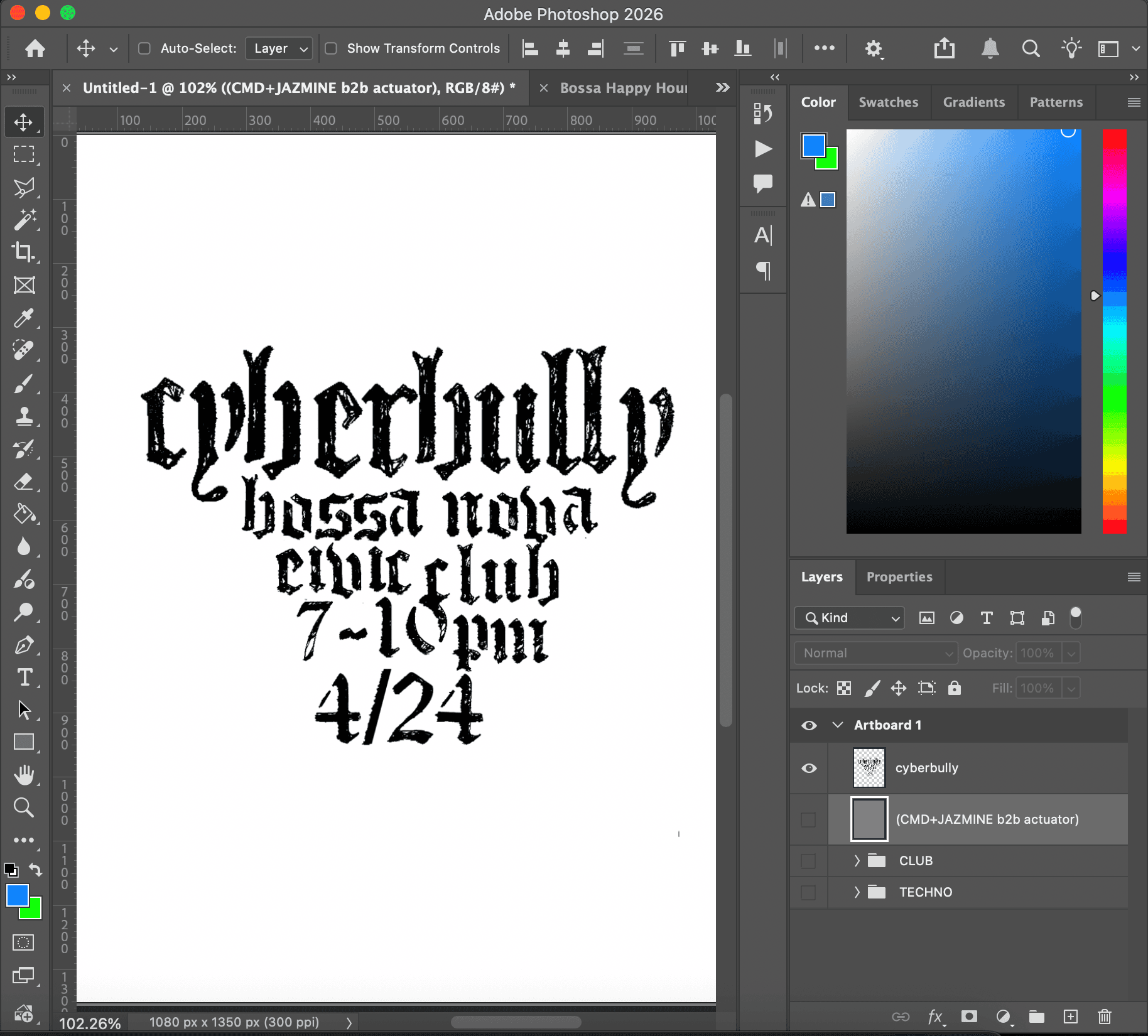Switch to the Properties tab
This screenshot has width=1148, height=1036.
click(899, 577)
